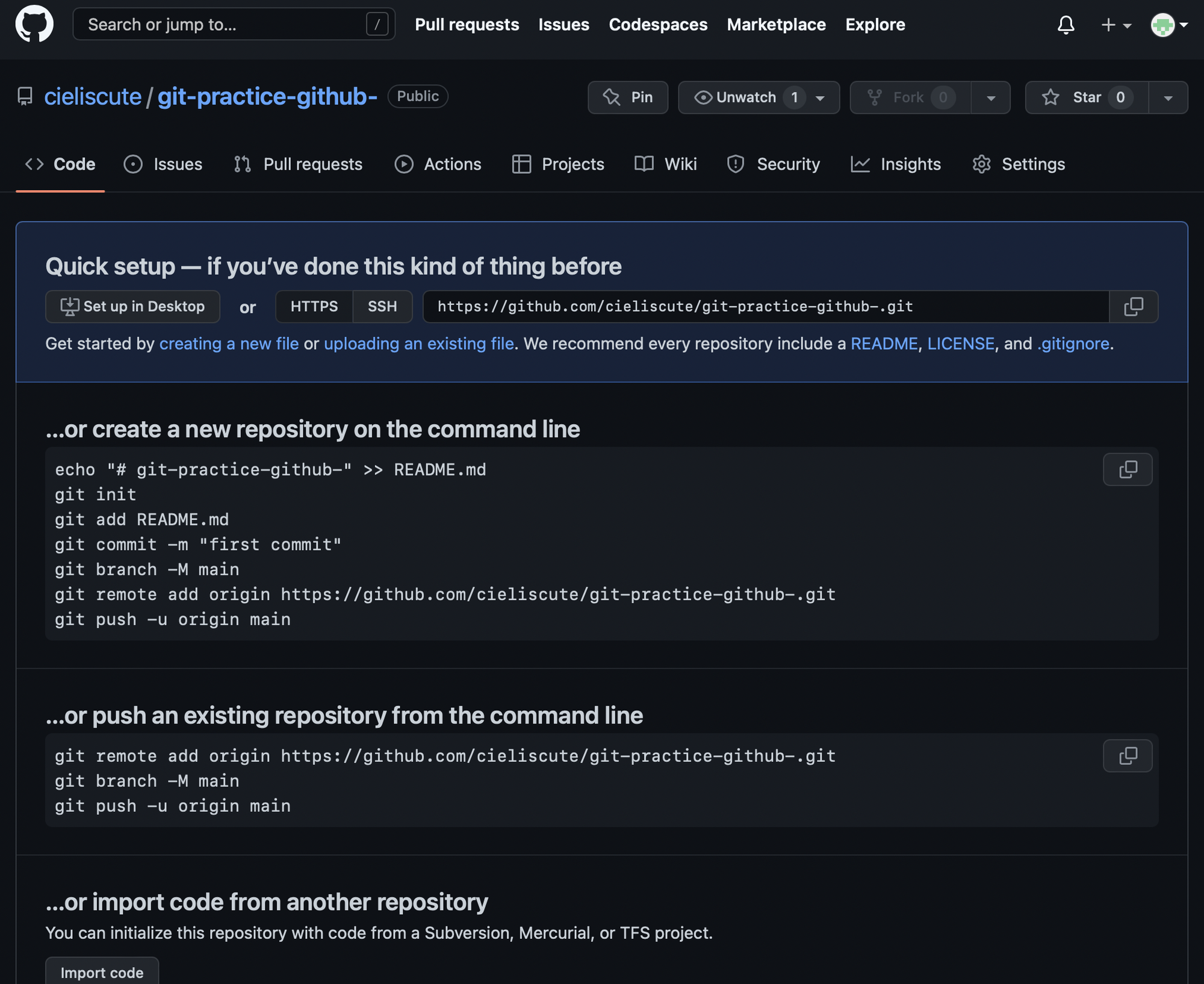Viewport: 1204px width, 984px height.
Task: Open the user avatar menu
Action: [x=1168, y=25]
